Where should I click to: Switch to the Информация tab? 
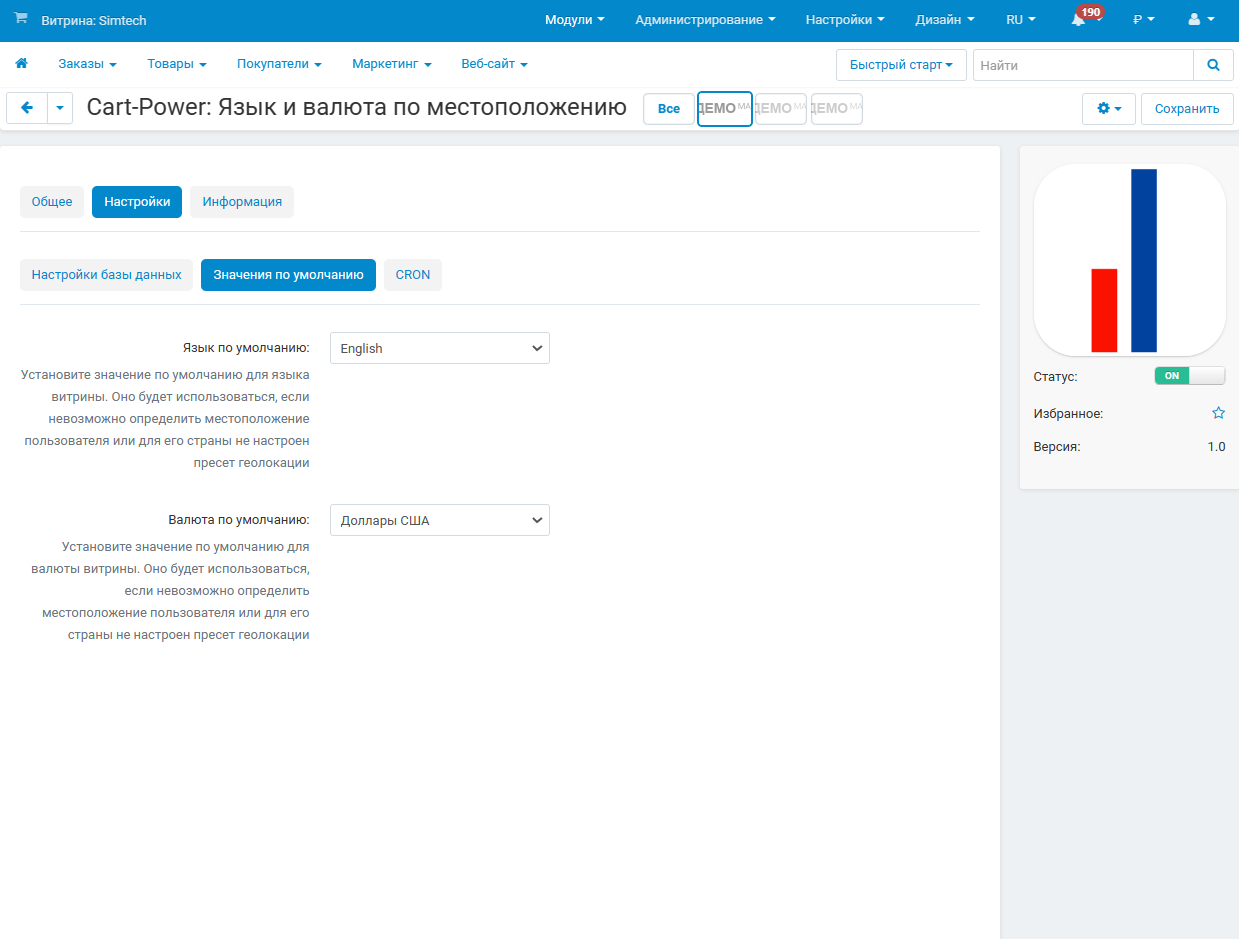point(242,202)
